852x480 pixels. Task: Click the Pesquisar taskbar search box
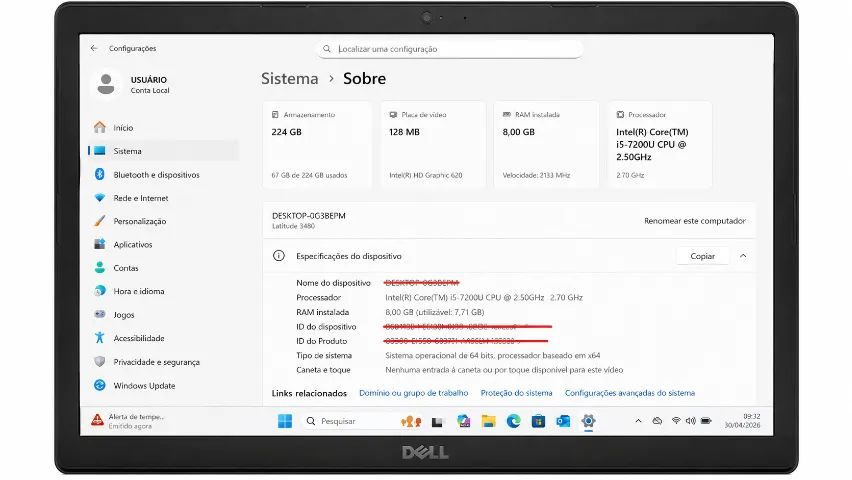[x=363, y=421]
